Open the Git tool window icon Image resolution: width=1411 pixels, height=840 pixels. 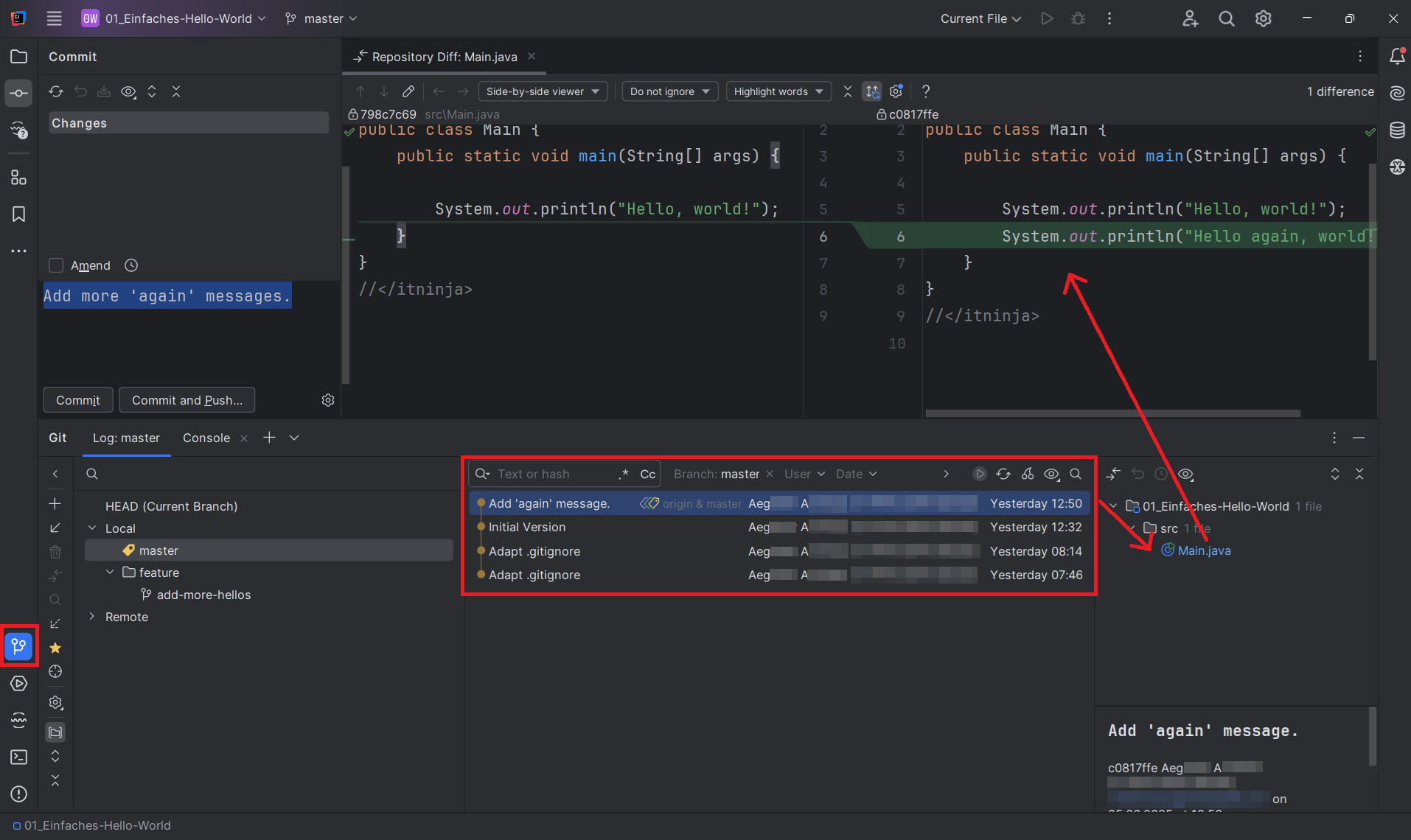click(18, 646)
